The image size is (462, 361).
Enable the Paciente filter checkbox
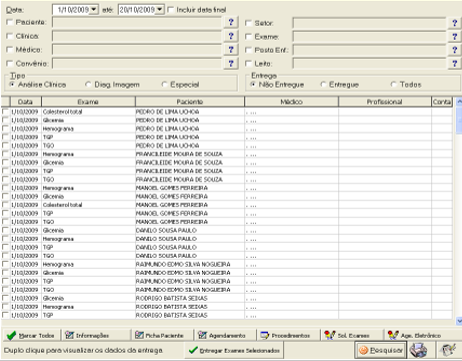tap(10, 22)
